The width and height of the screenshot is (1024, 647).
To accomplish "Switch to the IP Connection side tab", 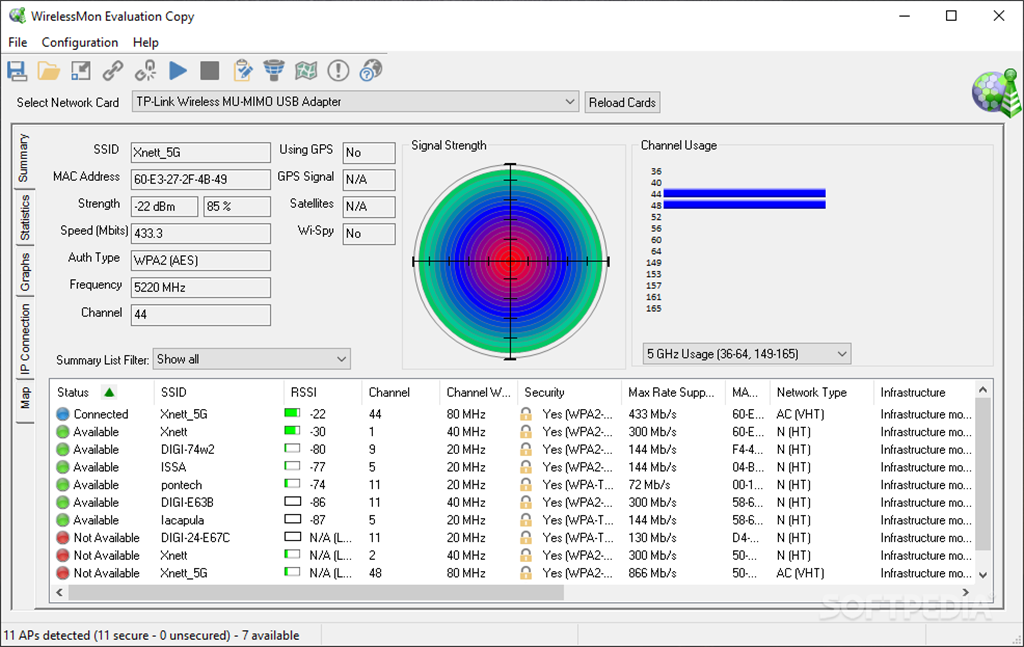I will coord(25,339).
